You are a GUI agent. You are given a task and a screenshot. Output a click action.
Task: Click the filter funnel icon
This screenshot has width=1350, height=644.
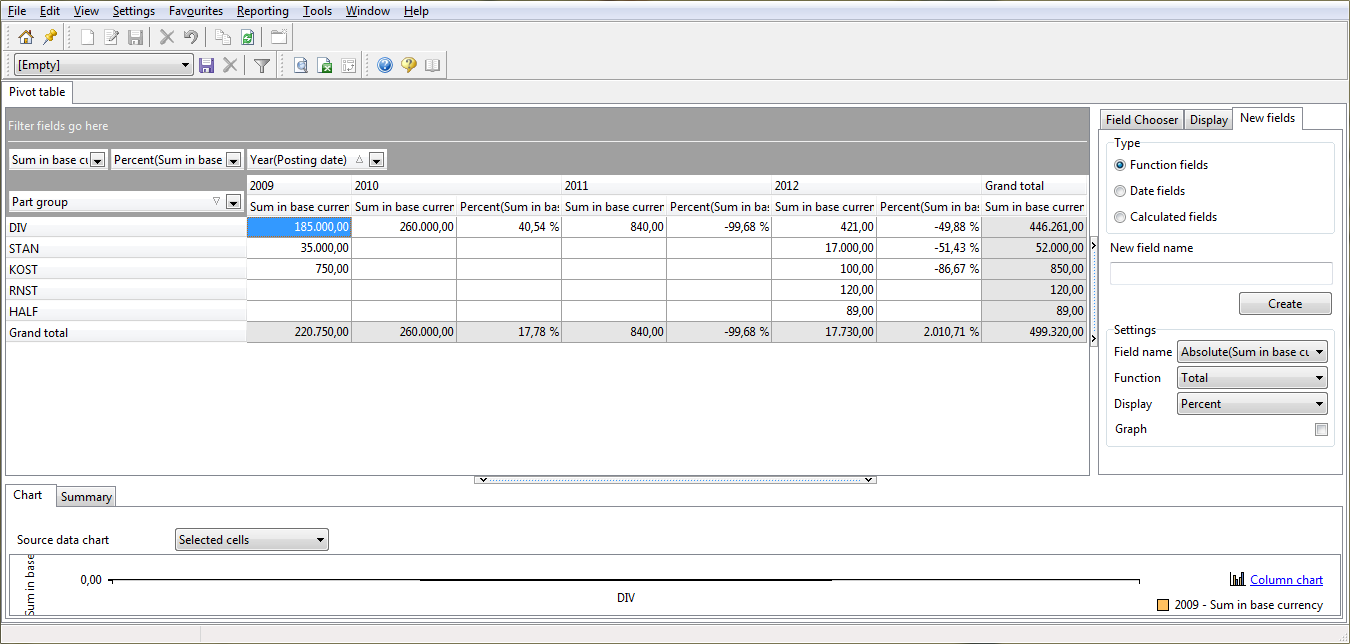click(260, 64)
